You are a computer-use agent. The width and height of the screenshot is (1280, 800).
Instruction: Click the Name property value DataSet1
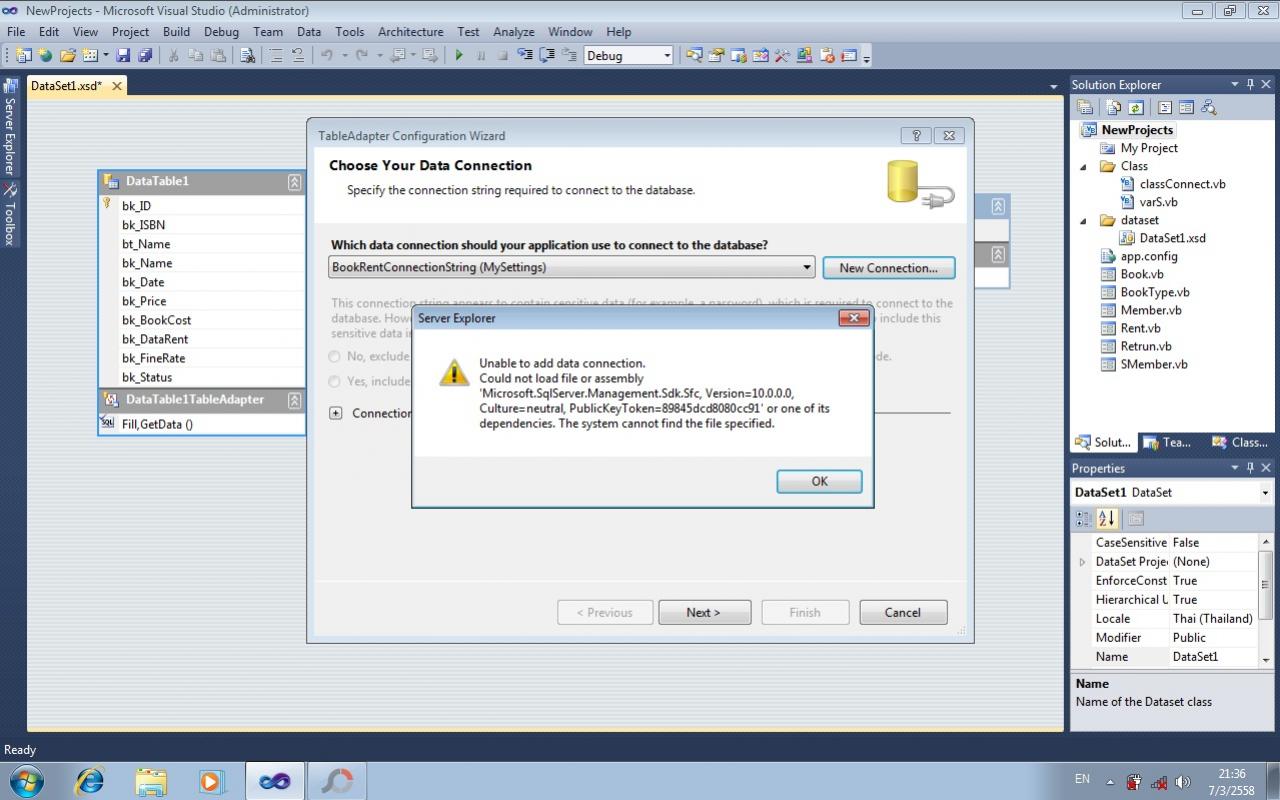pyautogui.click(x=1214, y=657)
